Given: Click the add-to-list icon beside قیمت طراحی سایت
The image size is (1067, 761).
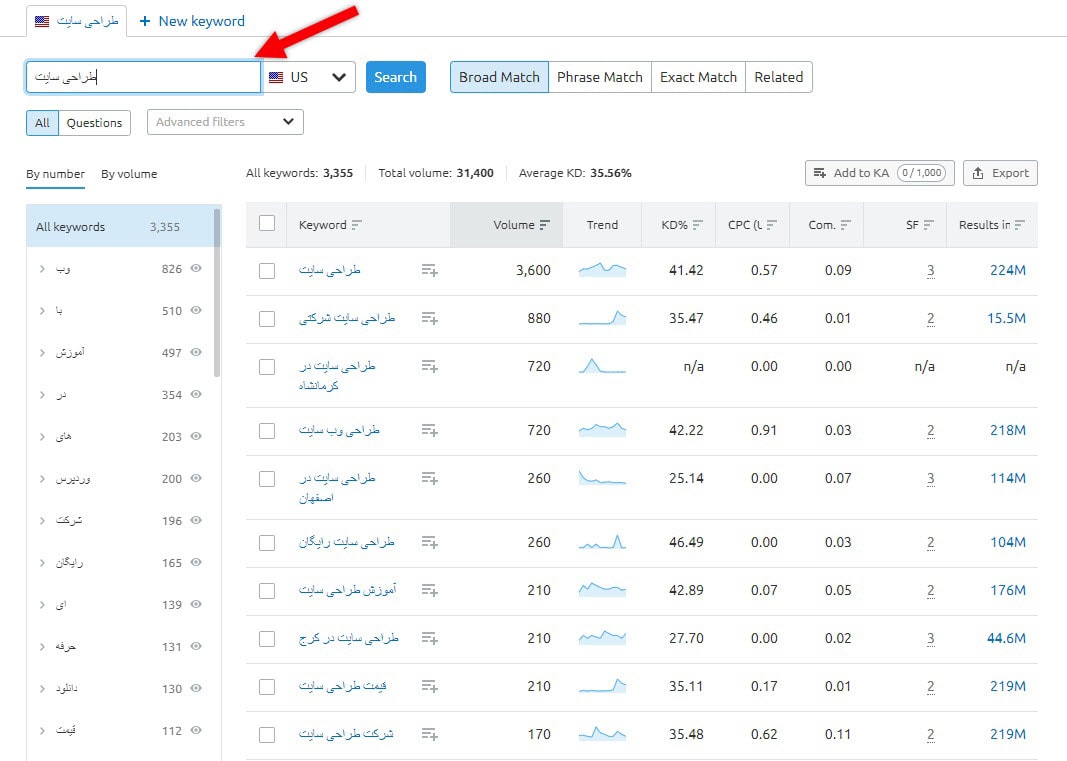Looking at the screenshot, I should (x=430, y=686).
